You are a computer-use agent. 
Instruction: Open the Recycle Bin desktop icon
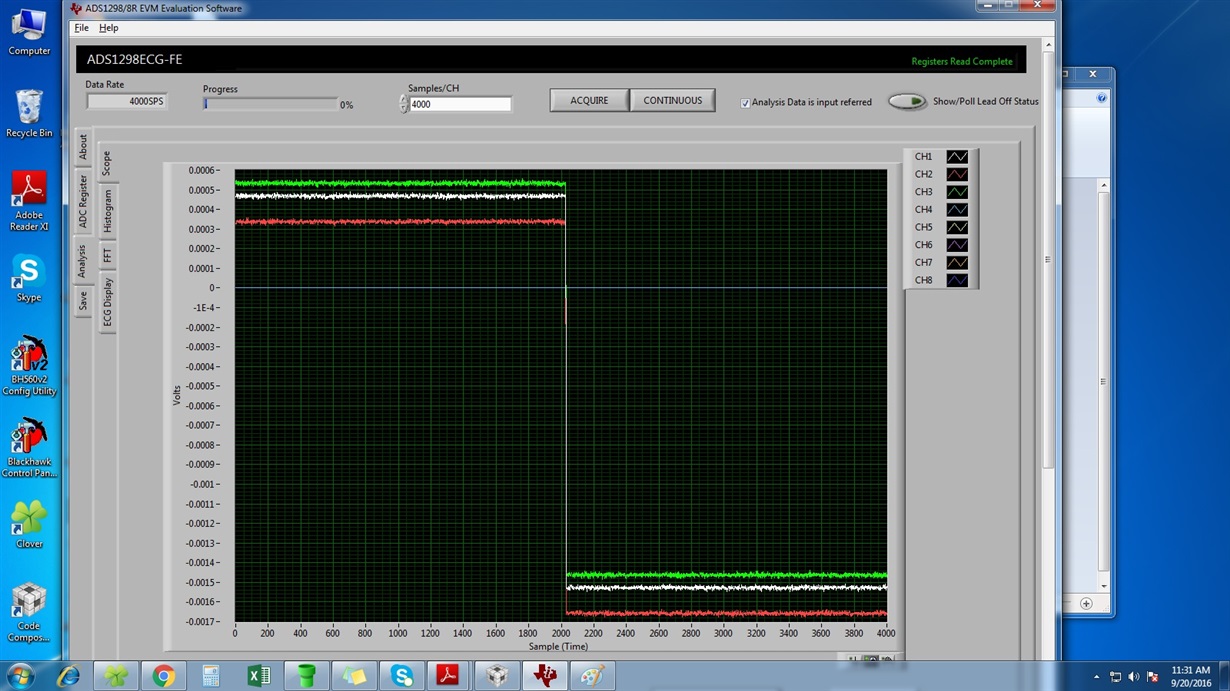[x=29, y=113]
